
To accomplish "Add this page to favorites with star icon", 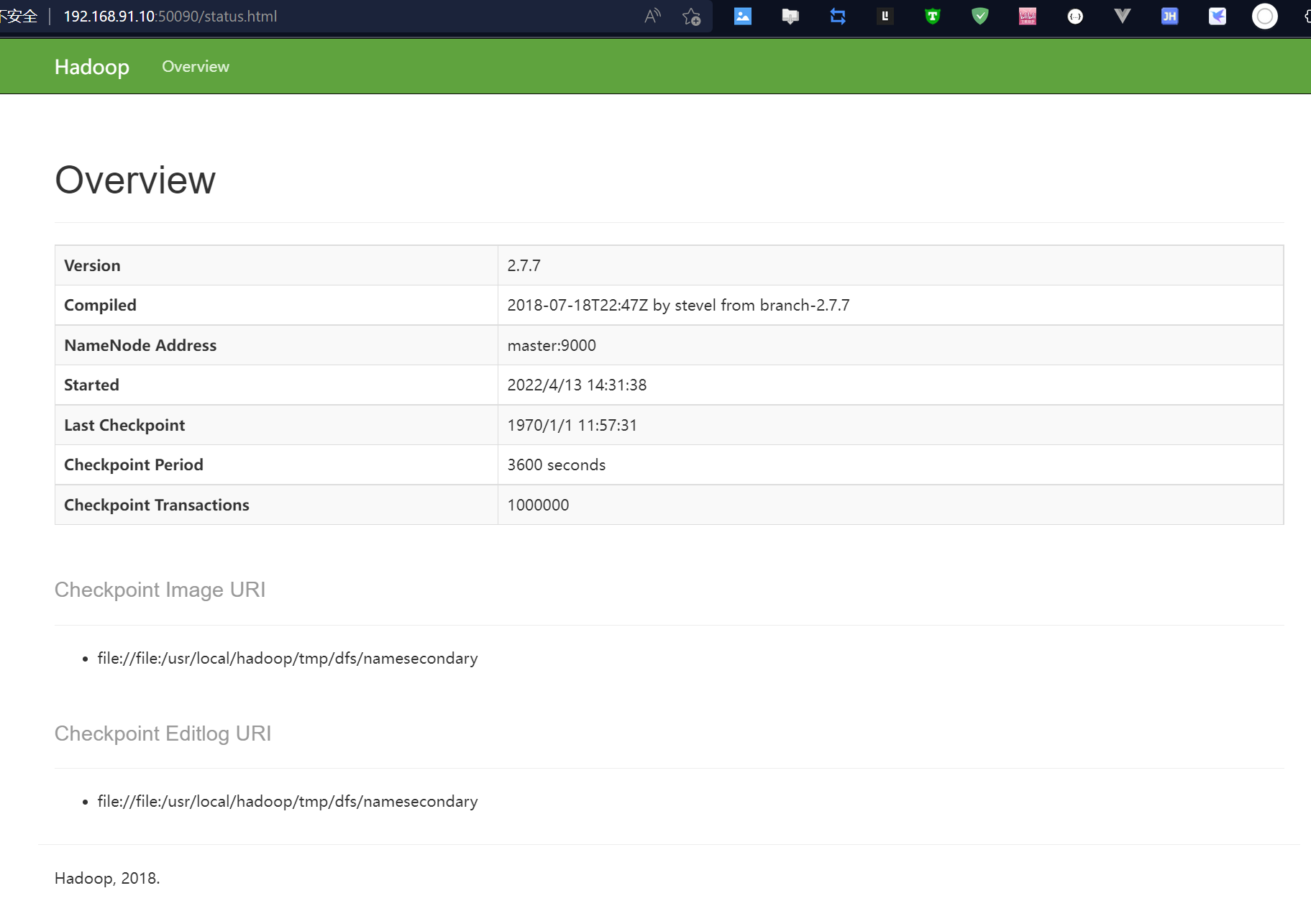I will pos(691,17).
